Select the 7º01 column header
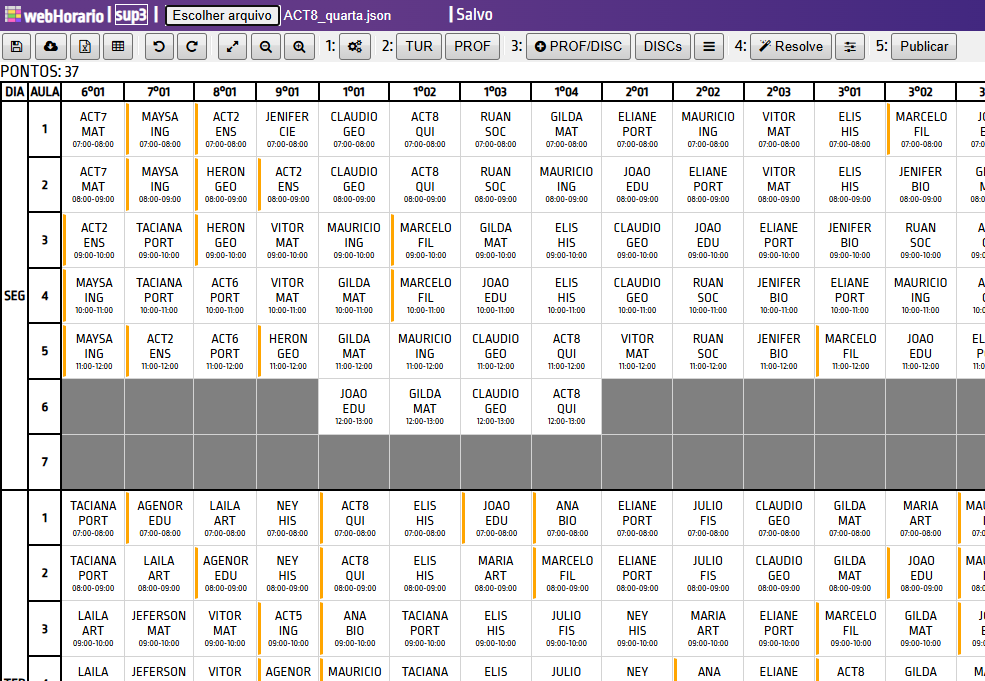 coord(159,92)
